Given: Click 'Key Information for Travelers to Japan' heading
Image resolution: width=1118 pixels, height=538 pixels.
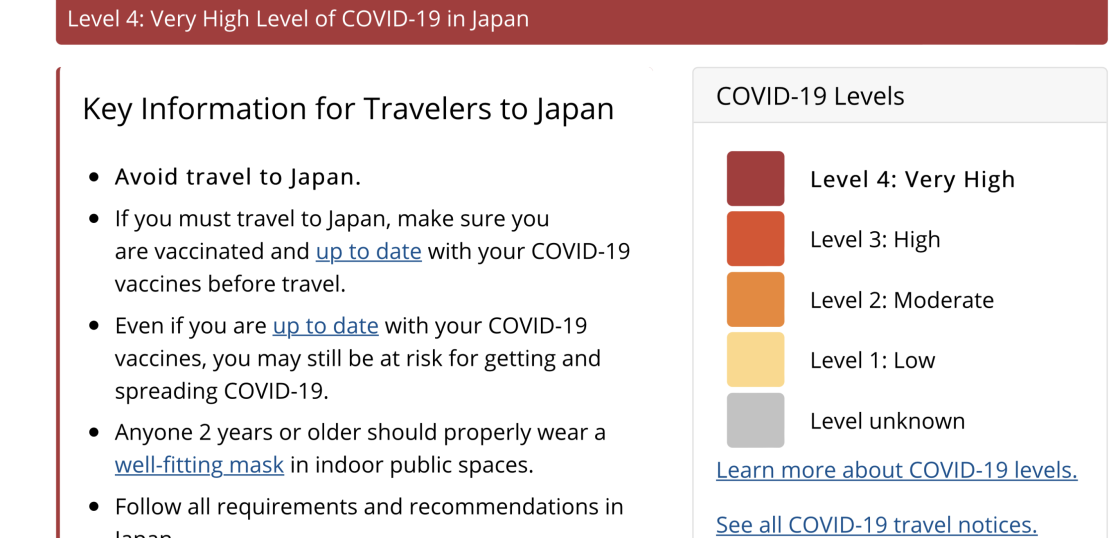Looking at the screenshot, I should [x=348, y=108].
